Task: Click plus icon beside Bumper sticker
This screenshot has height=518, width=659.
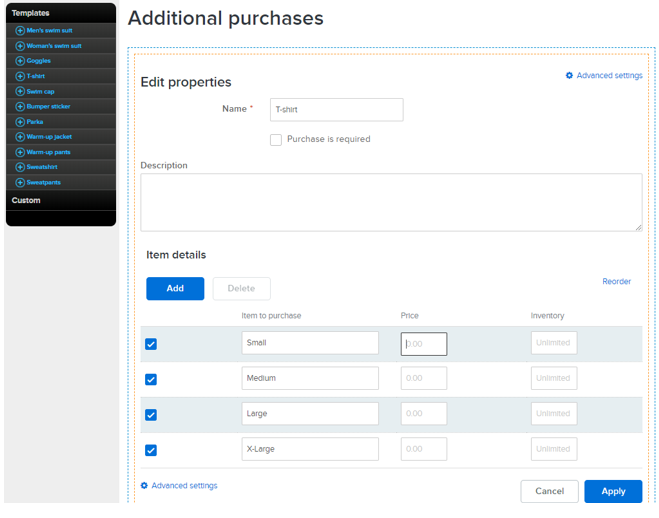Action: 20,106
